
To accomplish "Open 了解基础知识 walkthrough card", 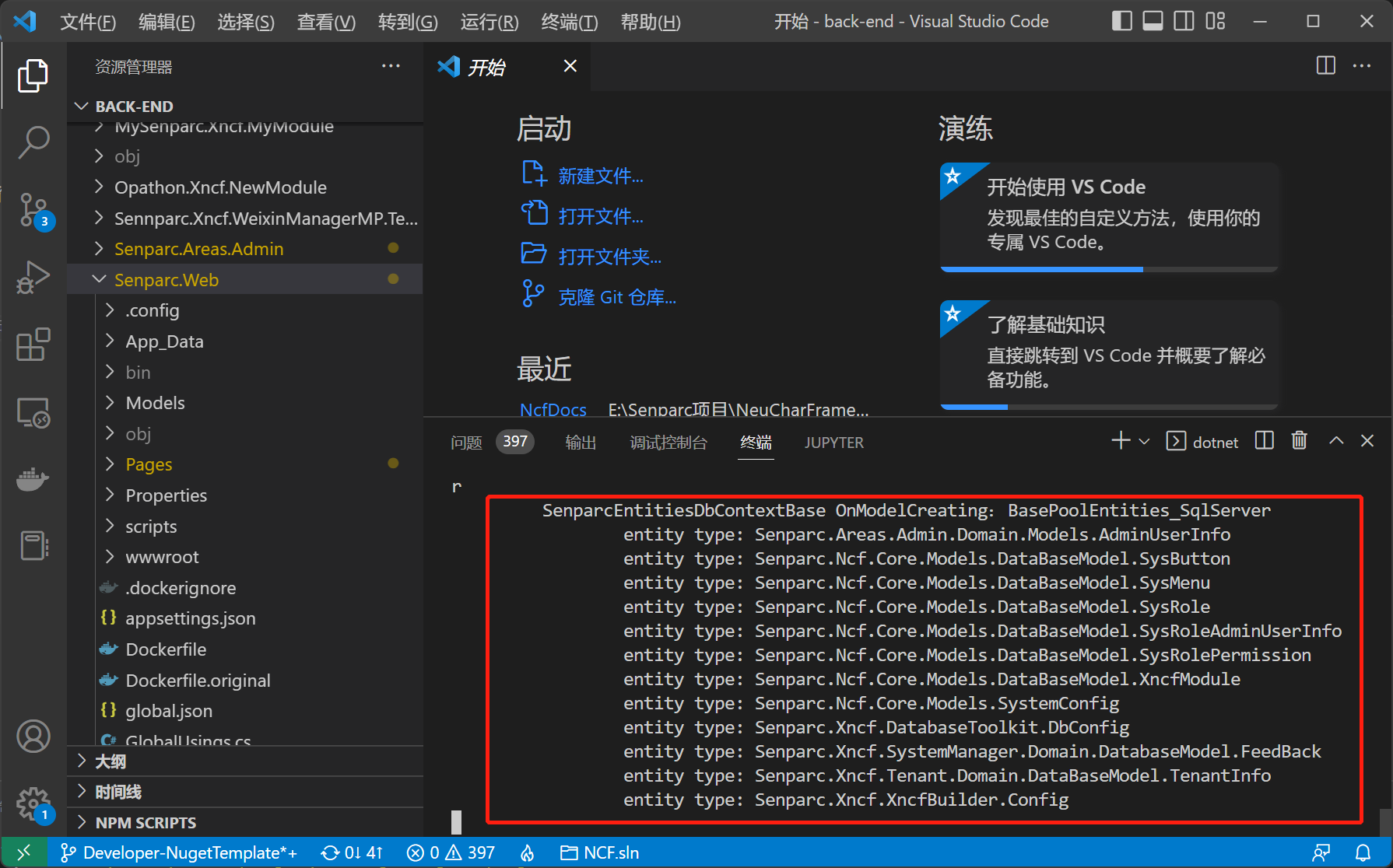I will 1109,354.
